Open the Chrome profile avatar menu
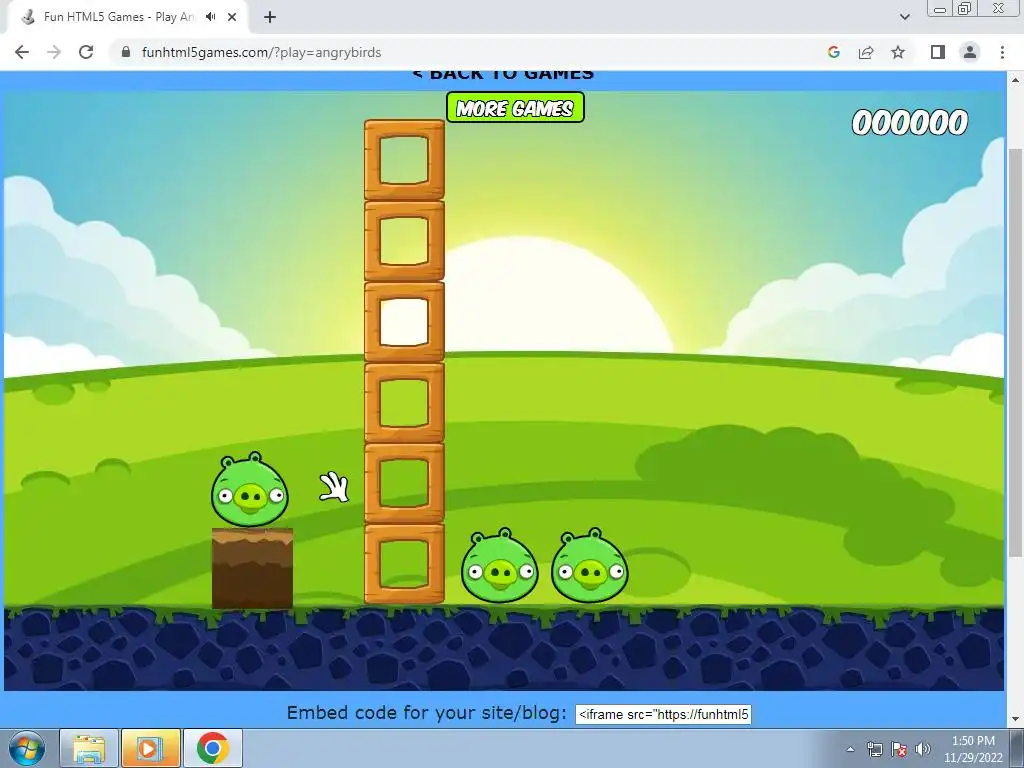 (x=970, y=52)
